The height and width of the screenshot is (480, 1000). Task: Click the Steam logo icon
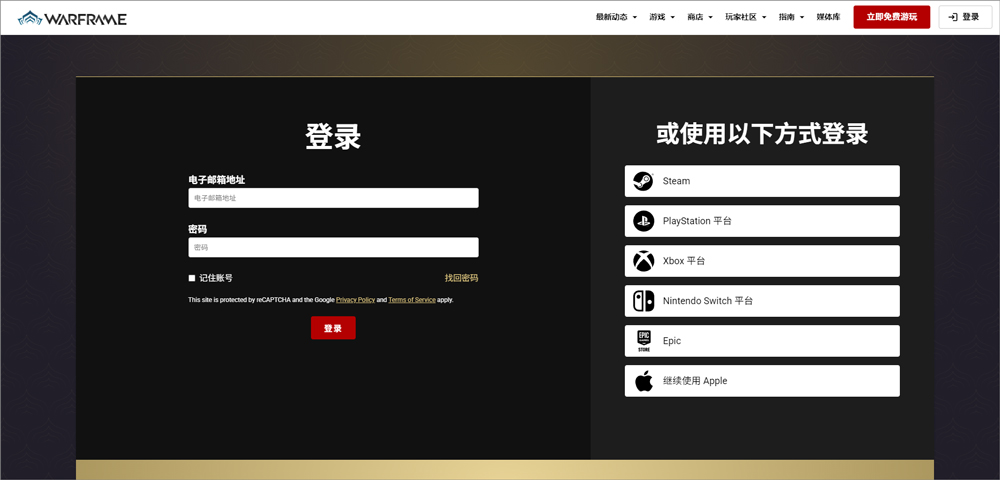(x=643, y=181)
